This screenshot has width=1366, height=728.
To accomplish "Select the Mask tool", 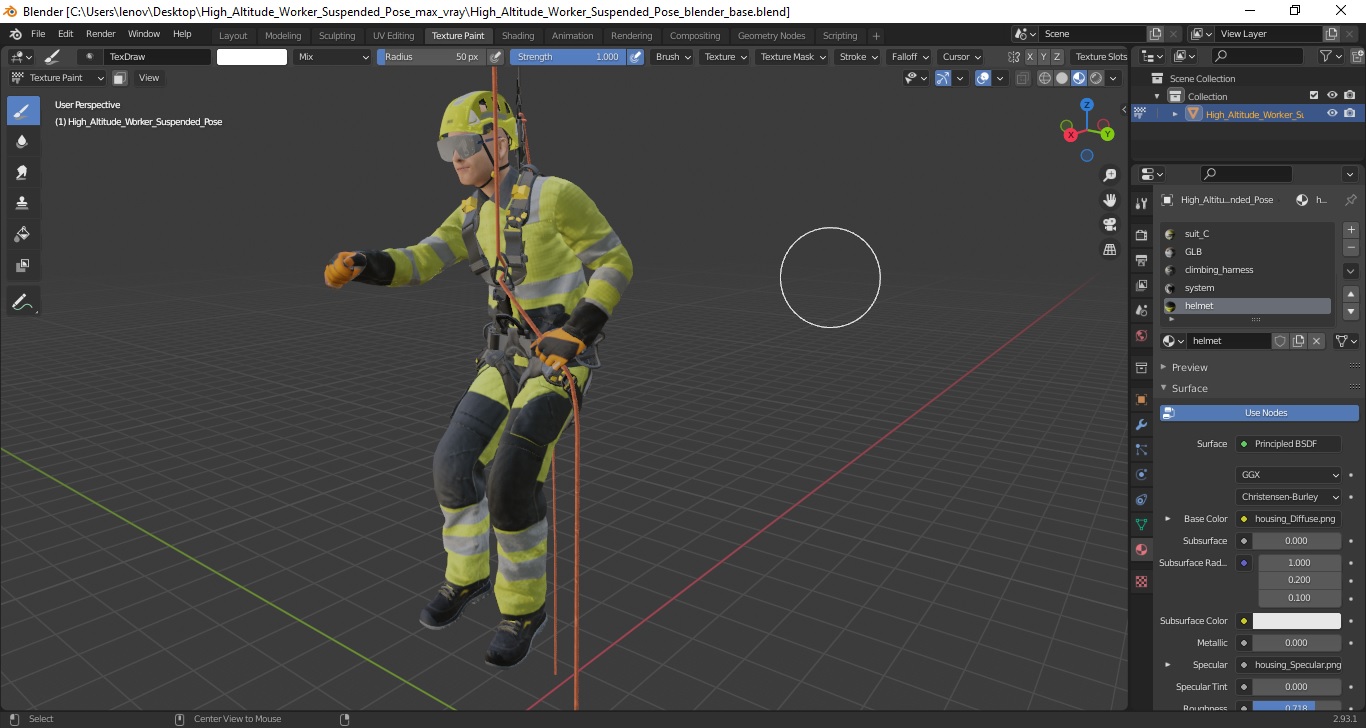I will 23,265.
